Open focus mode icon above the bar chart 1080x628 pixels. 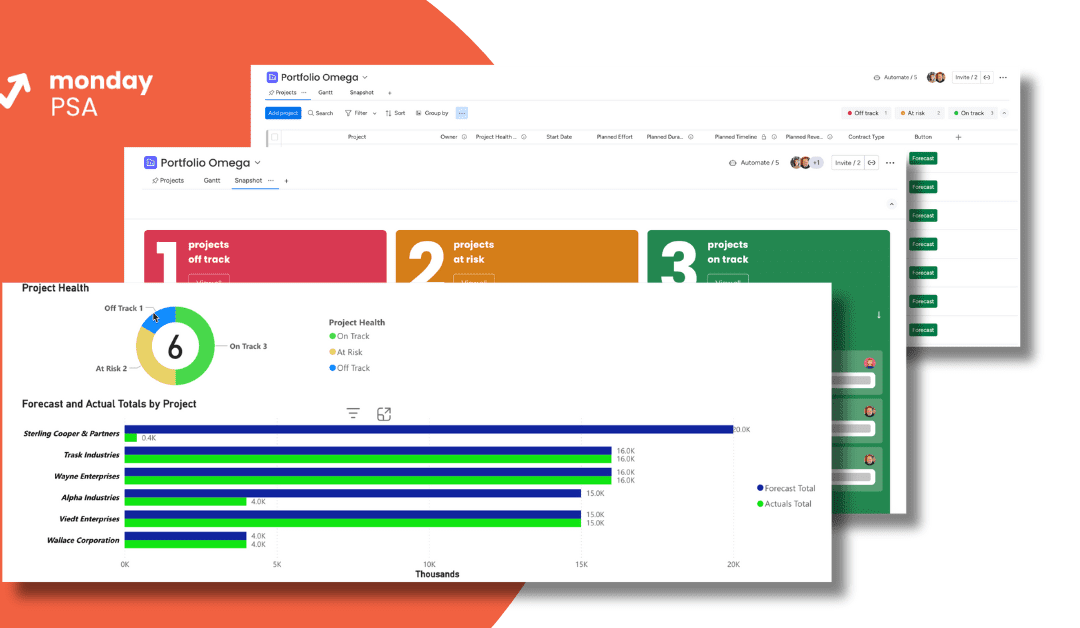[384, 414]
